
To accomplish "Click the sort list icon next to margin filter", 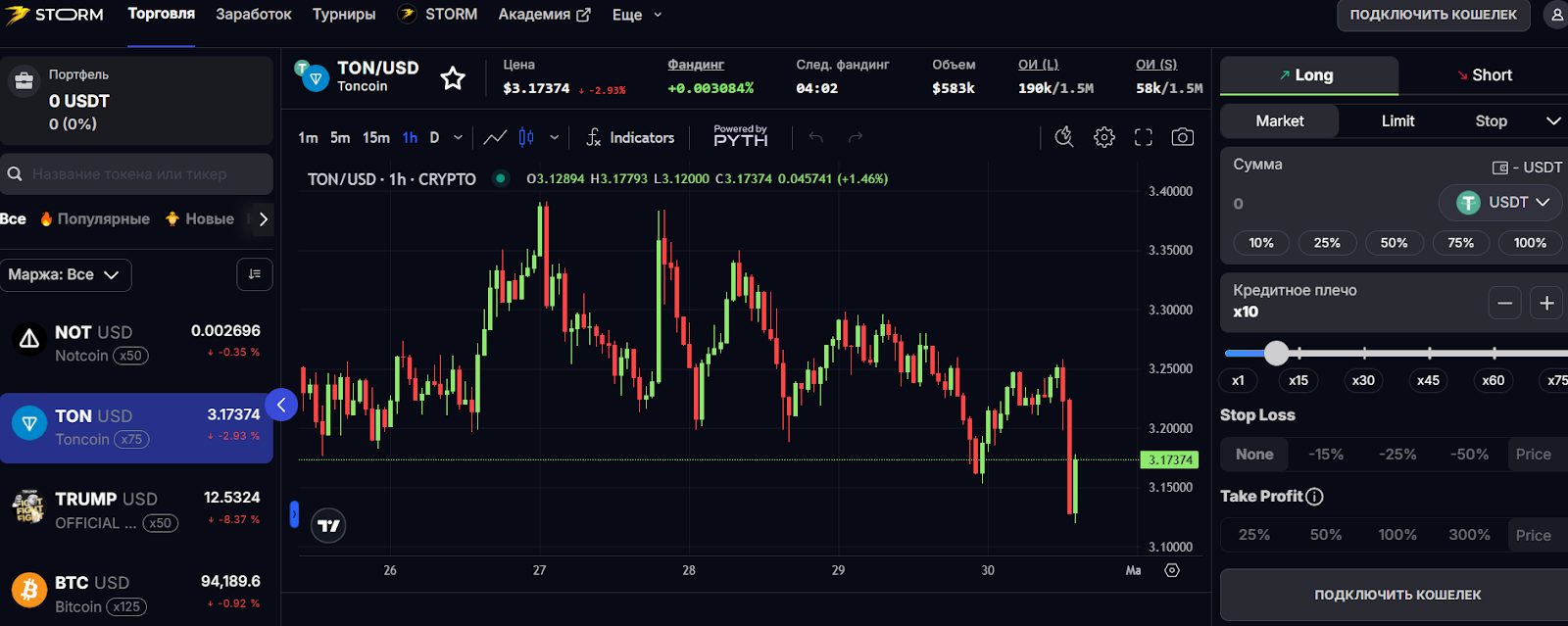I will tap(255, 274).
